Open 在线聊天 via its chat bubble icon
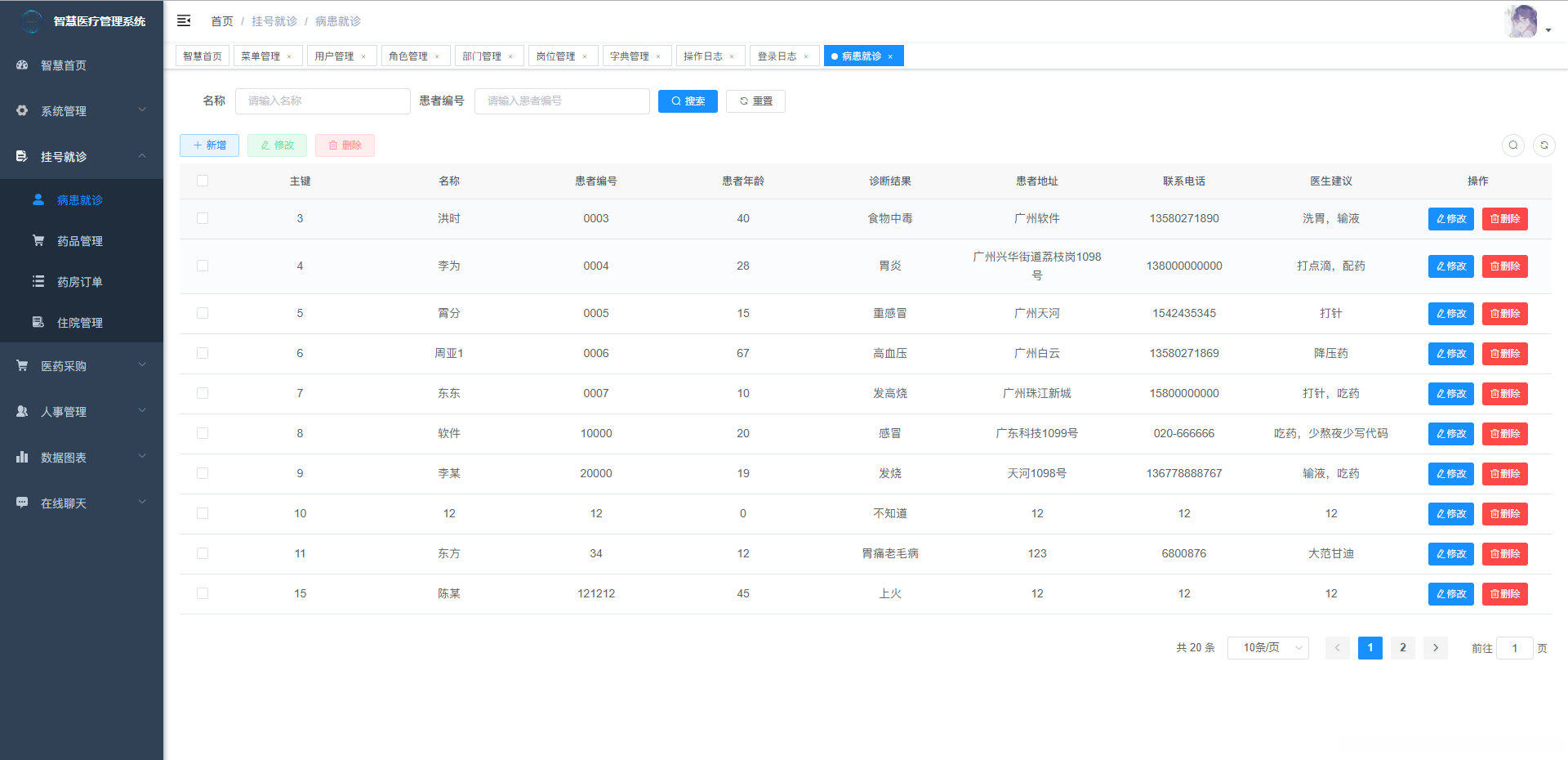The width and height of the screenshot is (1568, 760). 22,503
